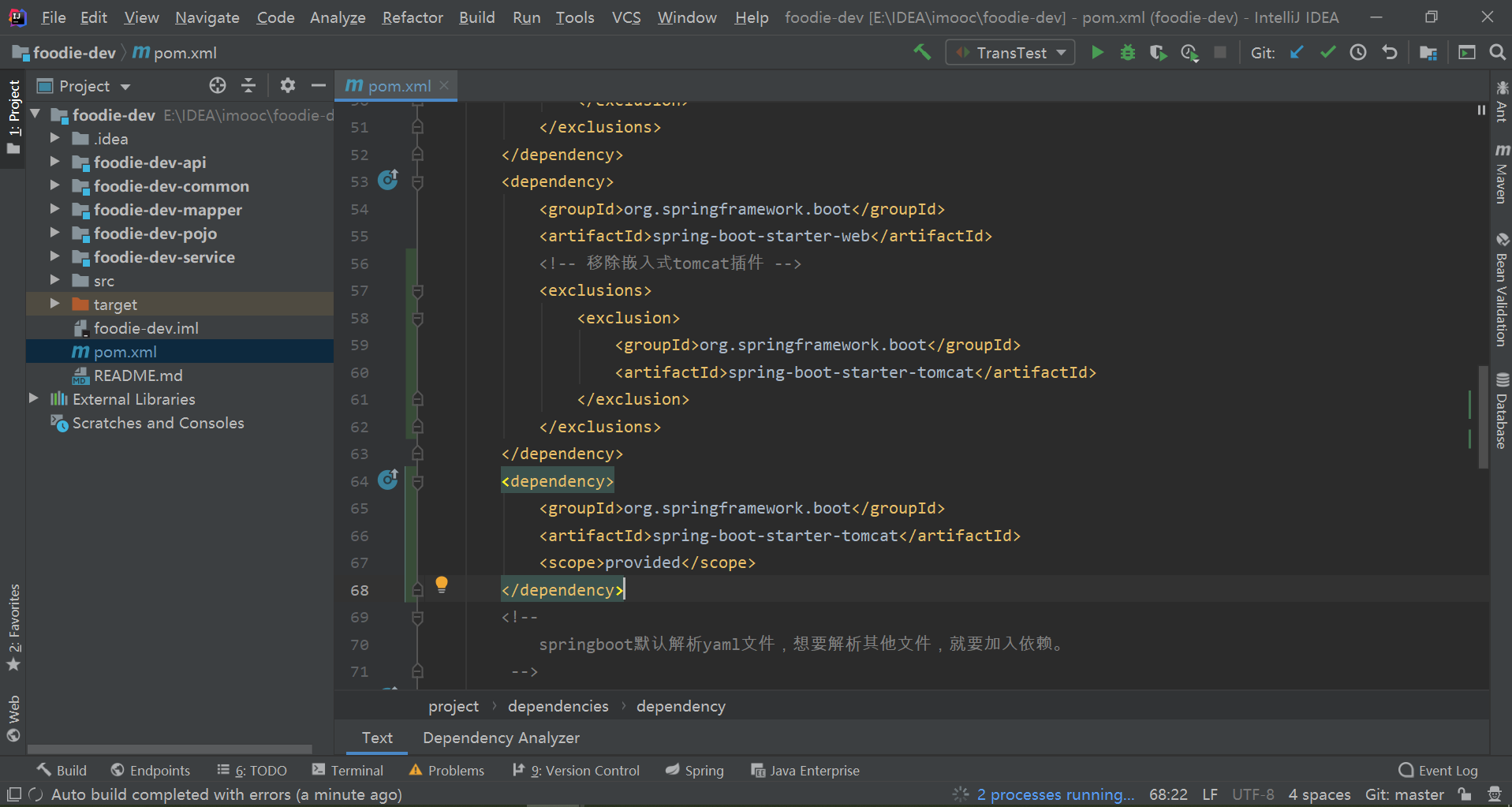Screen dimensions: 1512x807
Task: Open Project Structure icon in toolbar
Action: pyautogui.click(x=1428, y=52)
